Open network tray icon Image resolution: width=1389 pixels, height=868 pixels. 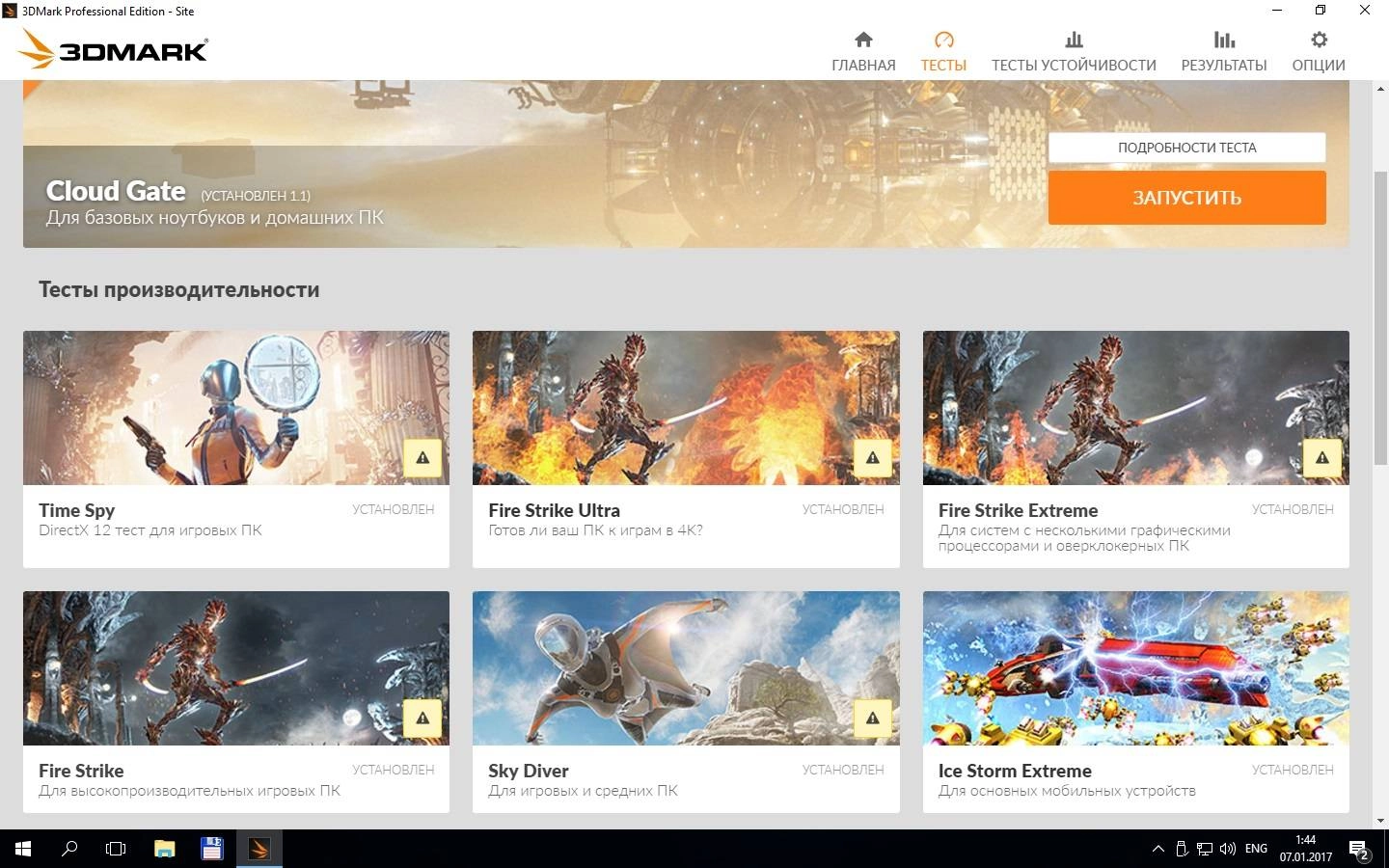tap(1205, 849)
